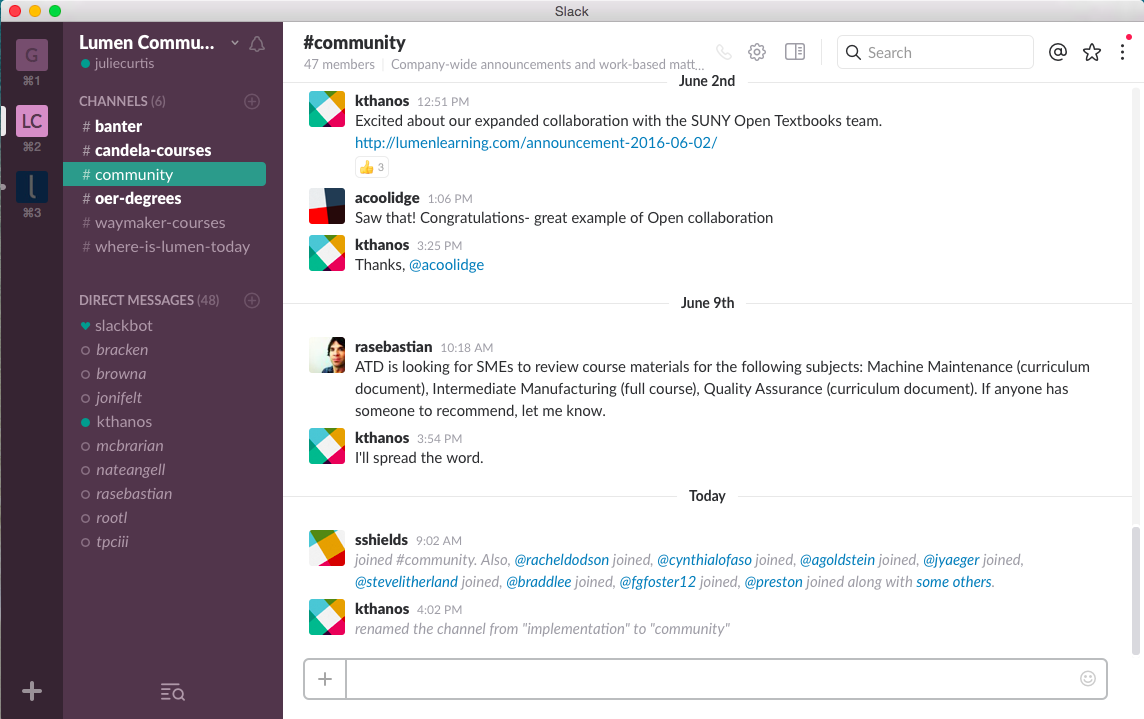Open the lumenlearning.com announcement link
This screenshot has height=719, width=1144.
coord(536,142)
